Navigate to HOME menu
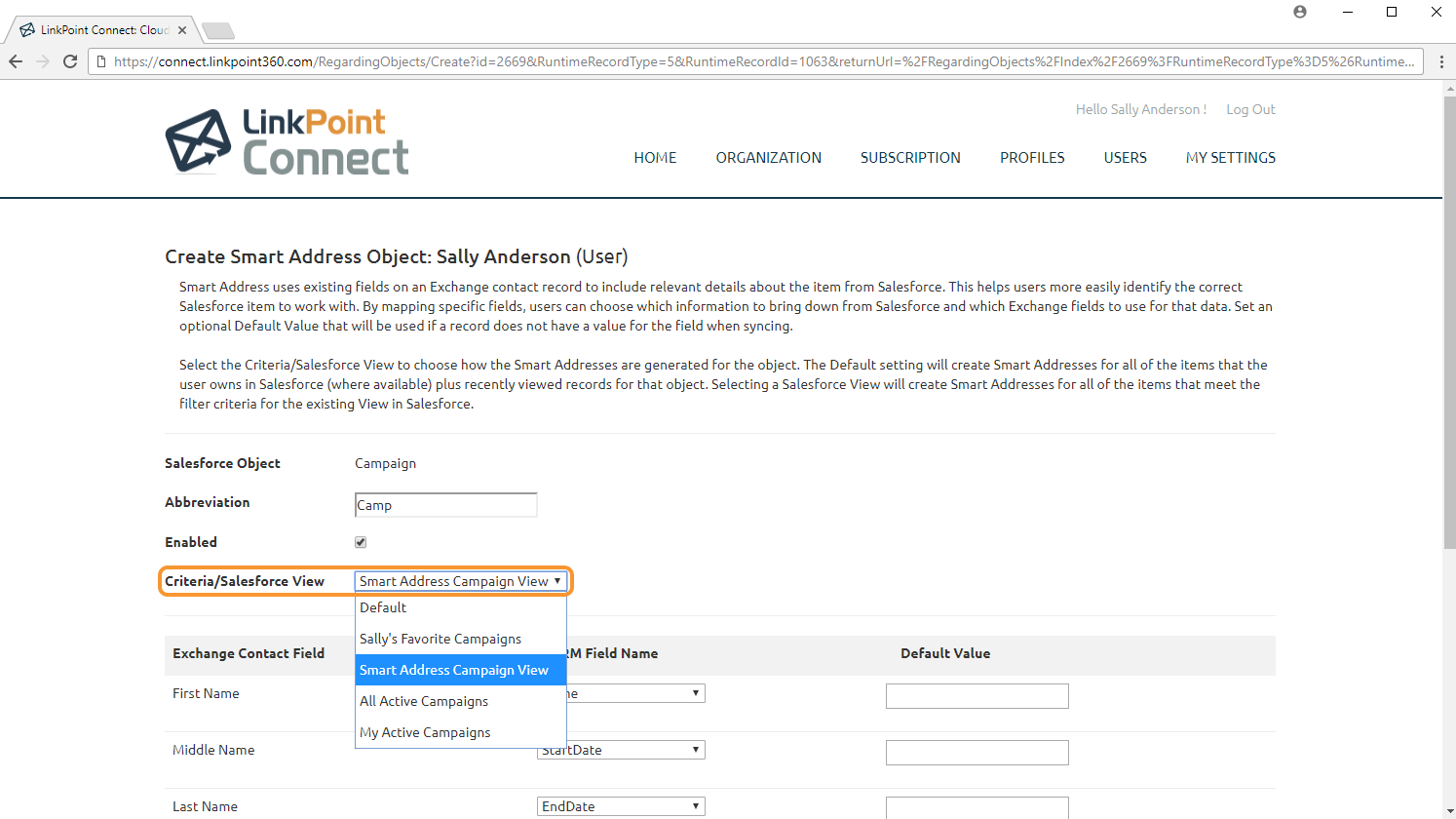This screenshot has height=819, width=1456. coord(655,157)
